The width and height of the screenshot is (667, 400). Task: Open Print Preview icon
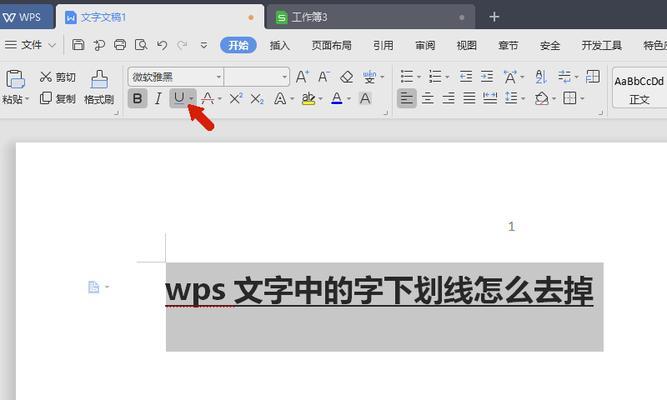(x=141, y=45)
